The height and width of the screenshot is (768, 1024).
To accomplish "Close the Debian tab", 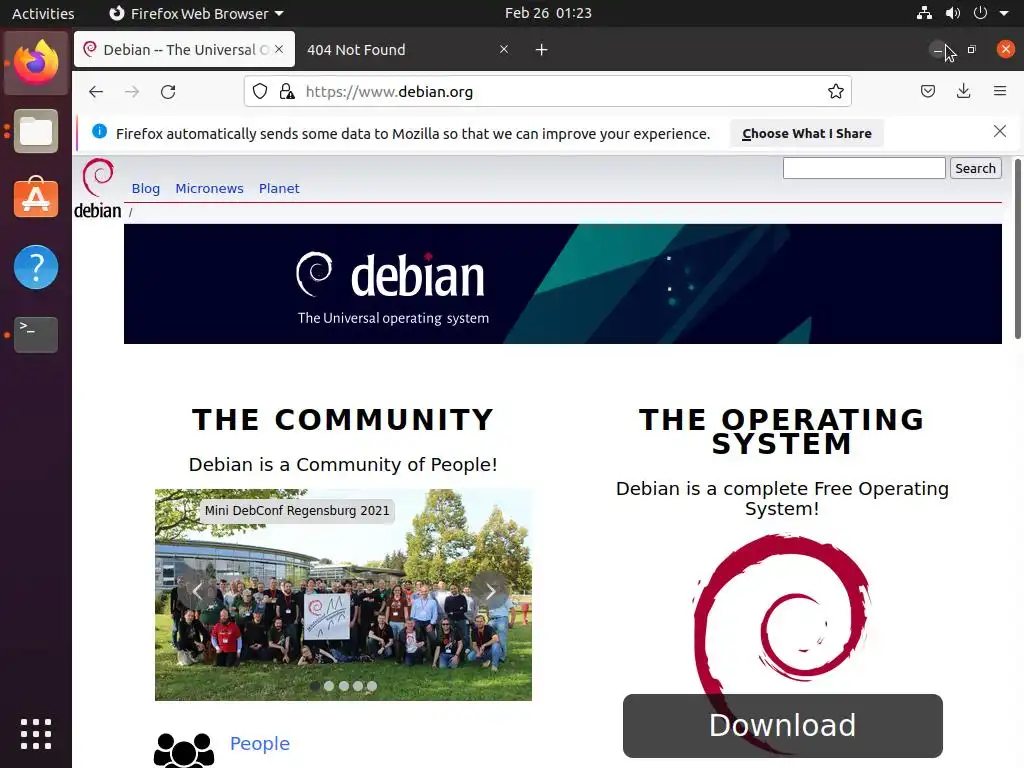I will point(279,49).
